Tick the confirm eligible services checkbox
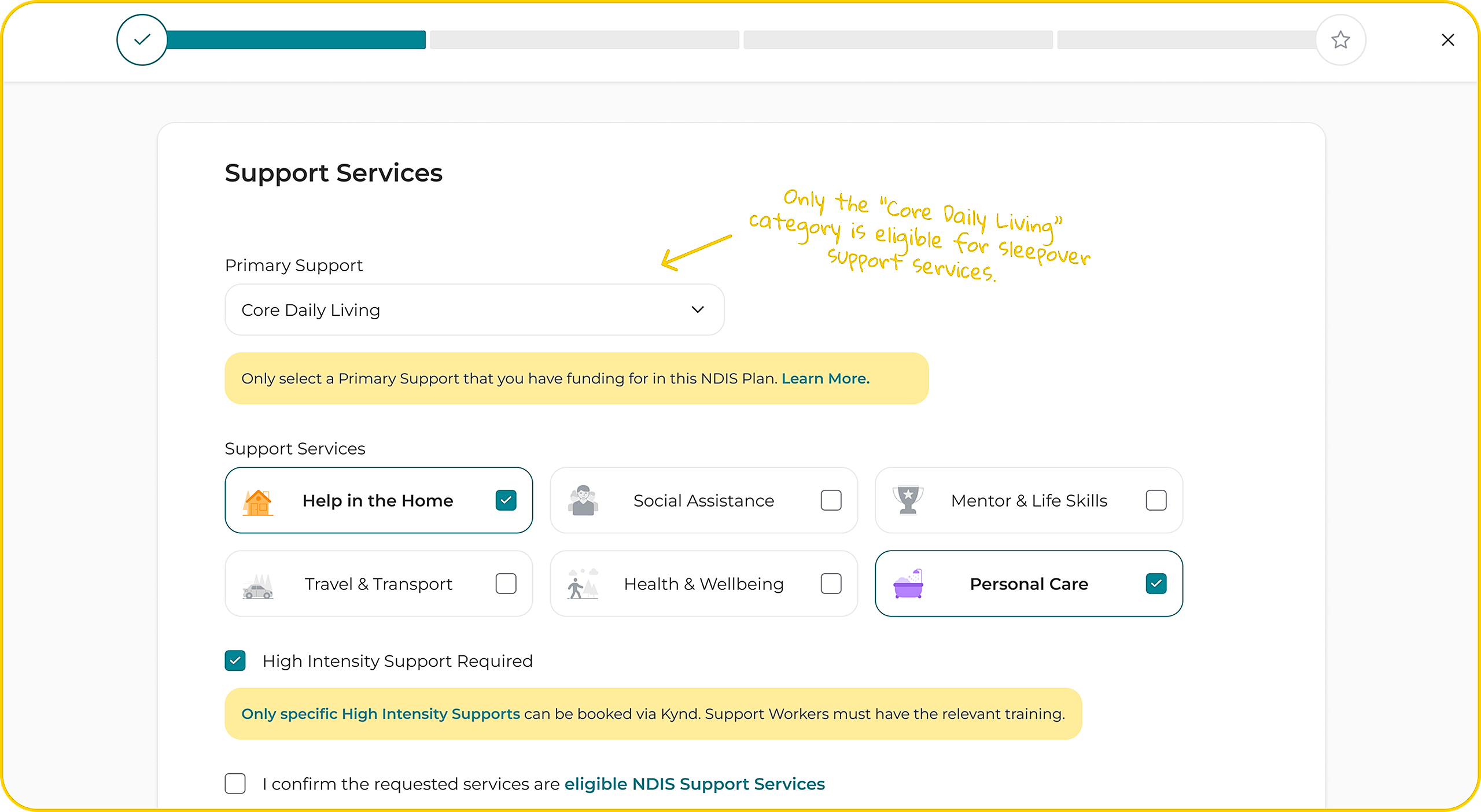1481x812 pixels. point(235,784)
